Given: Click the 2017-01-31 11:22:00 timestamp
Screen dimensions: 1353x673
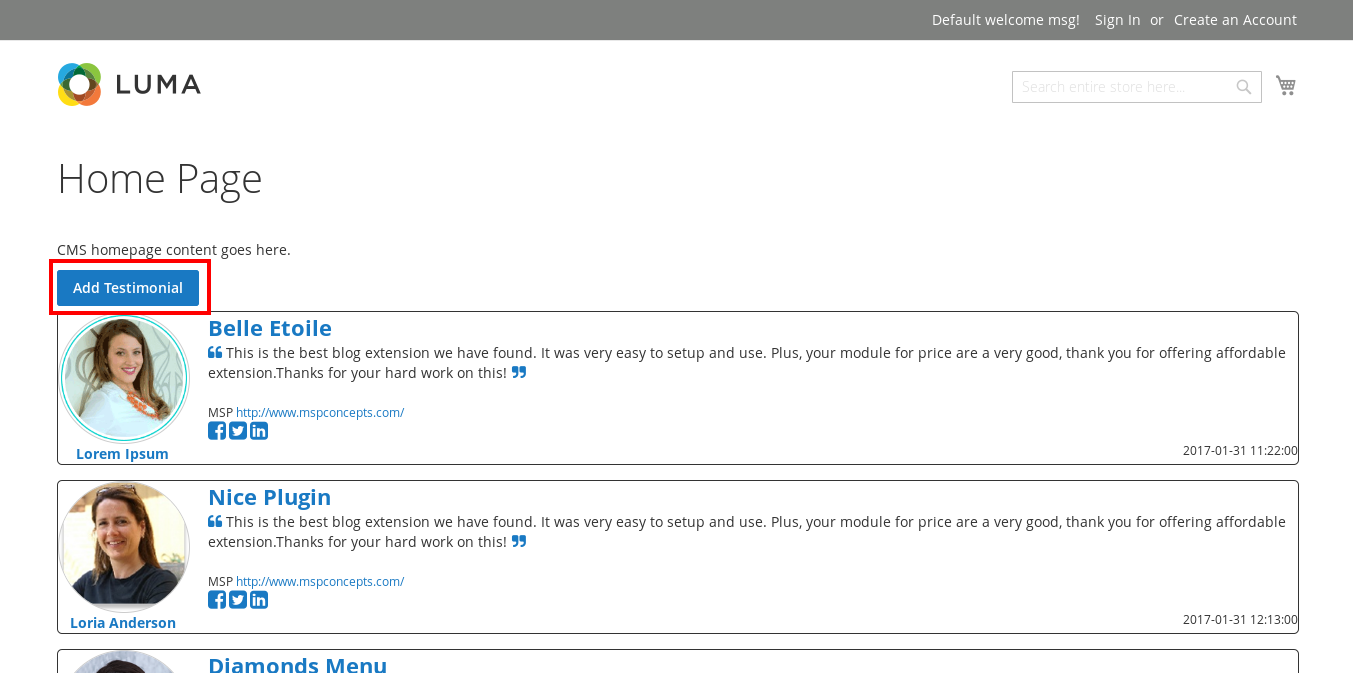Looking at the screenshot, I should click(1240, 451).
